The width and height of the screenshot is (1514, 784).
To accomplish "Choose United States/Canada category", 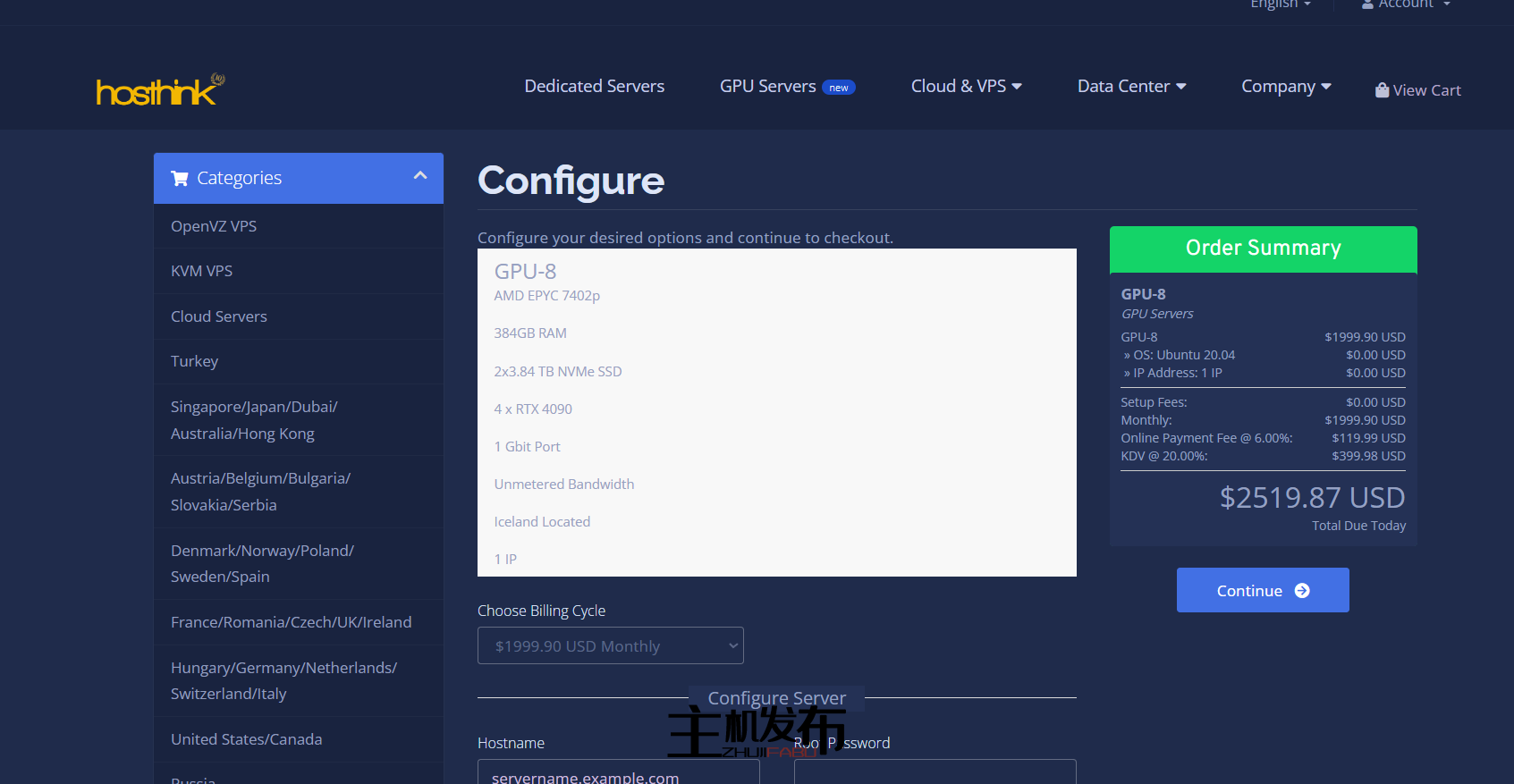I will tap(246, 739).
